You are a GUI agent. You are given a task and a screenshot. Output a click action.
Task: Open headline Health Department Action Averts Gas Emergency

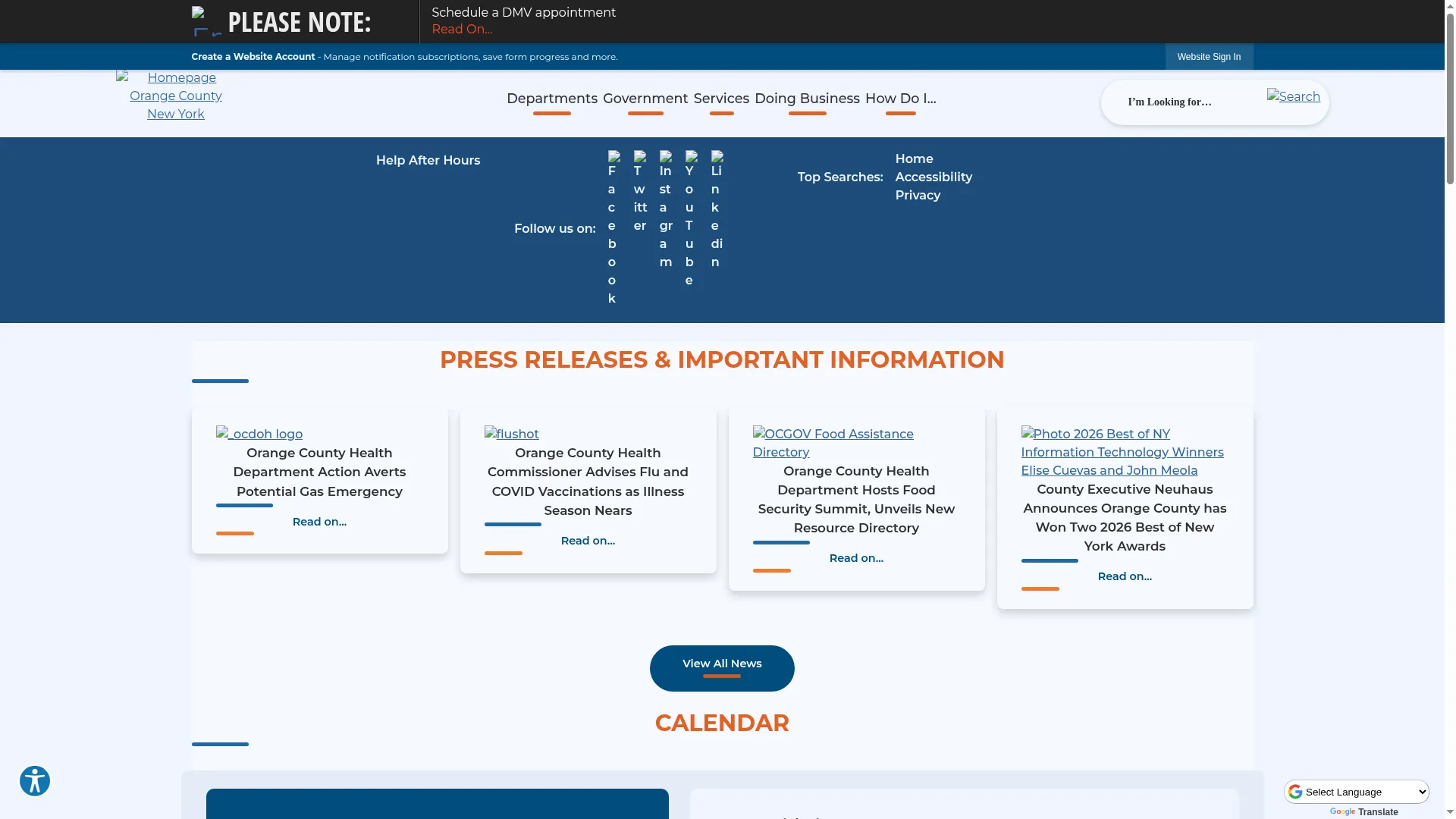(x=319, y=472)
